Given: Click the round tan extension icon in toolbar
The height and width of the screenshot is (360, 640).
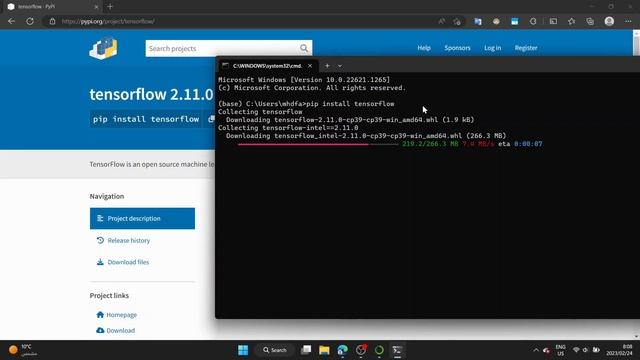Looking at the screenshot, I should [x=496, y=21].
